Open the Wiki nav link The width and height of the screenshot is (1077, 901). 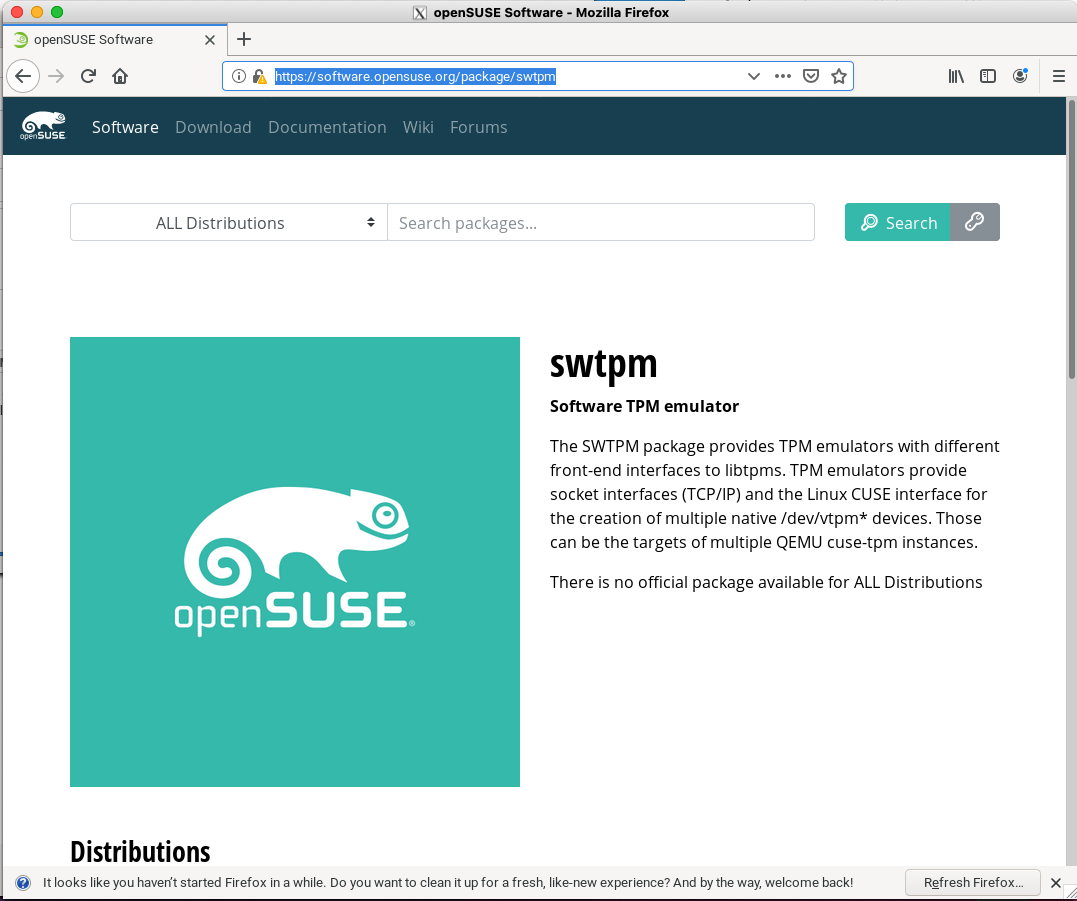[x=418, y=127]
